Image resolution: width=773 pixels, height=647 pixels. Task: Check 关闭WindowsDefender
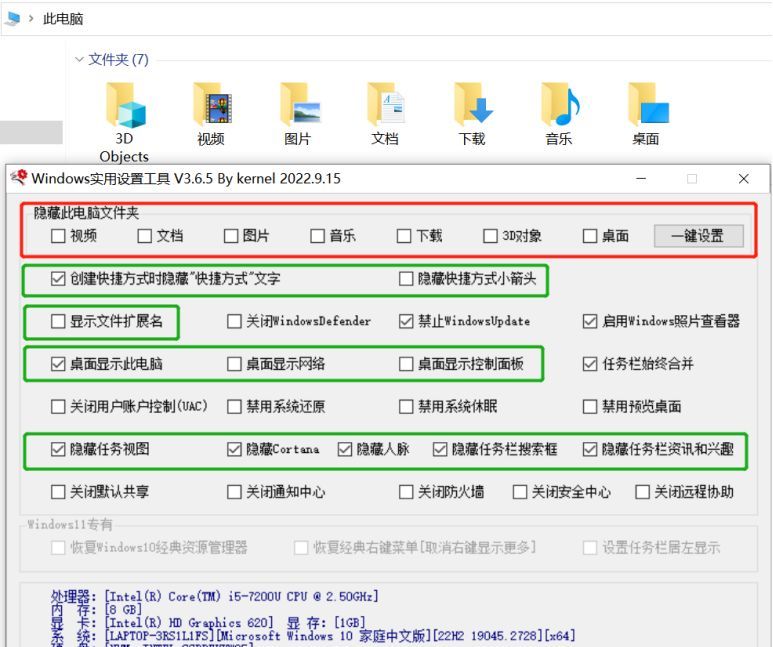pos(234,322)
